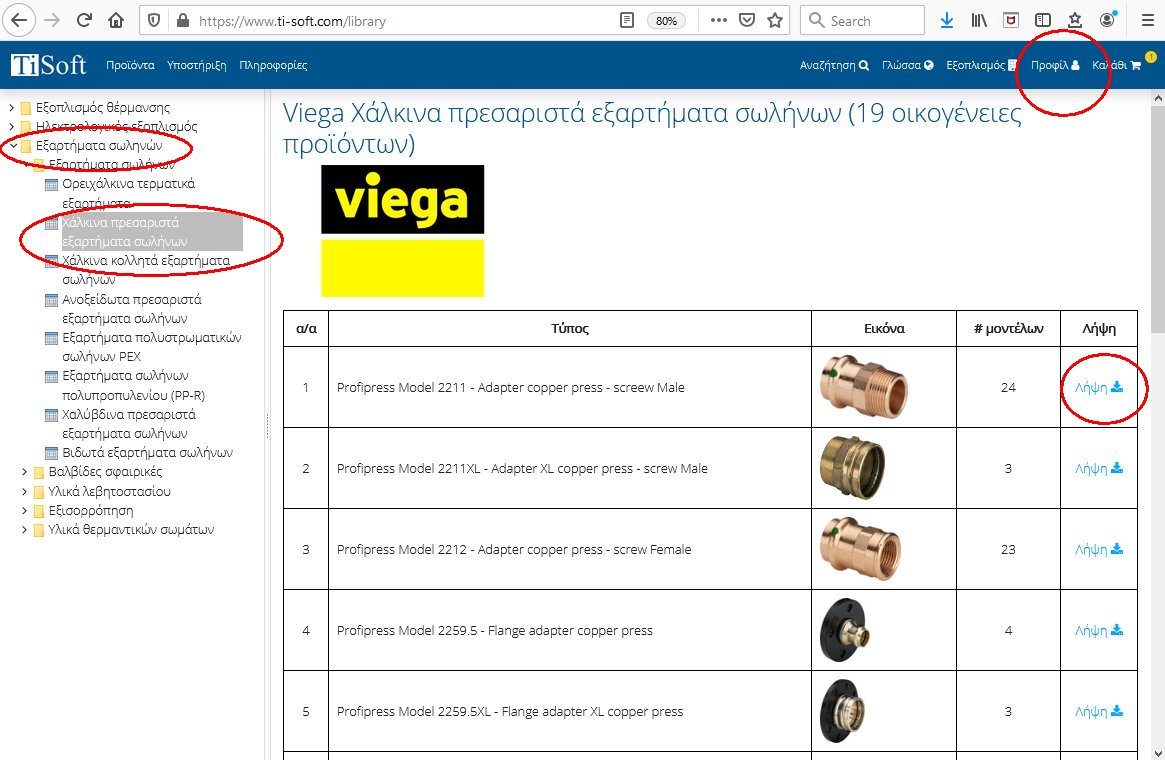Collapse the Εξαρτήματα σωλήνων folder
The width and height of the screenshot is (1165, 760).
pos(12,146)
